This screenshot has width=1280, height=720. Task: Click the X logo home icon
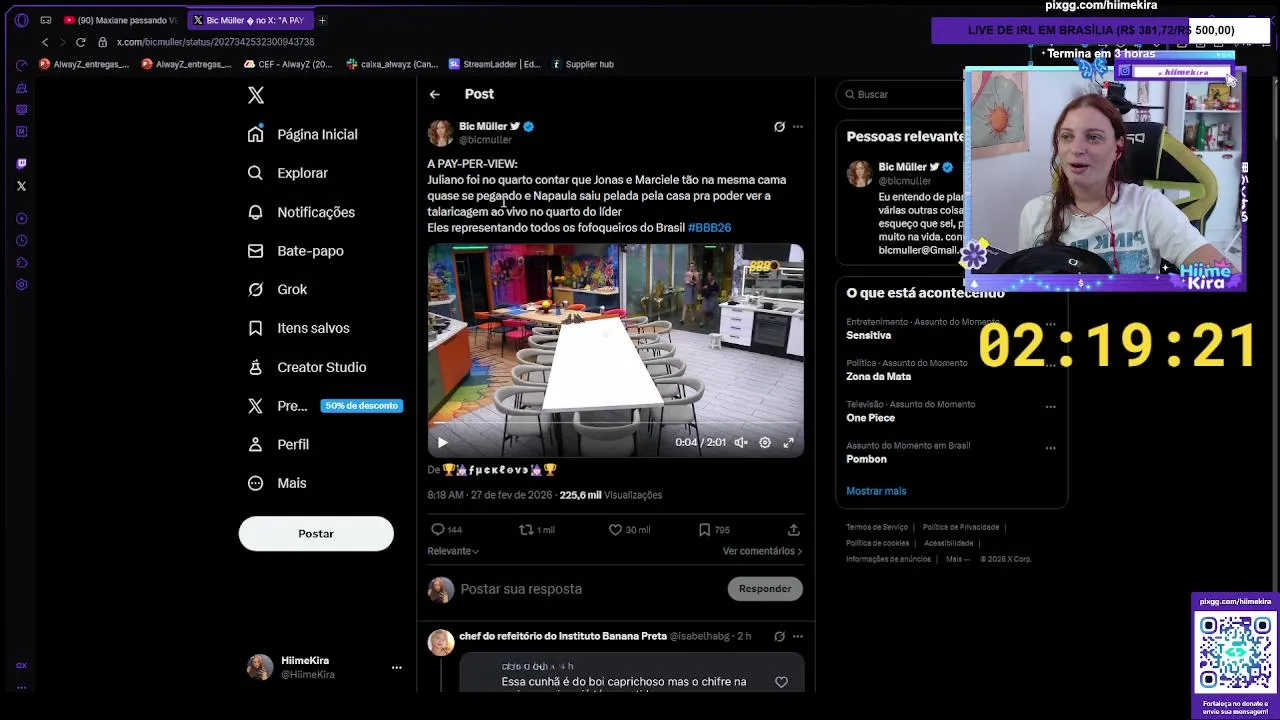coord(256,95)
